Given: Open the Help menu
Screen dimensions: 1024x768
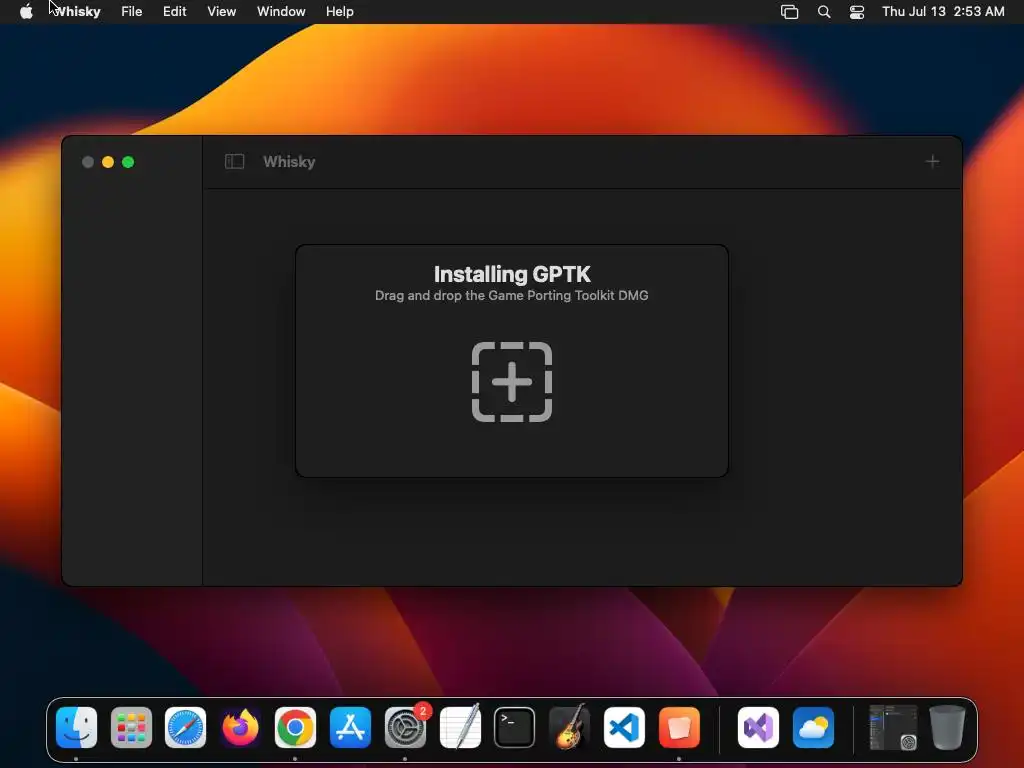Looking at the screenshot, I should pos(340,12).
